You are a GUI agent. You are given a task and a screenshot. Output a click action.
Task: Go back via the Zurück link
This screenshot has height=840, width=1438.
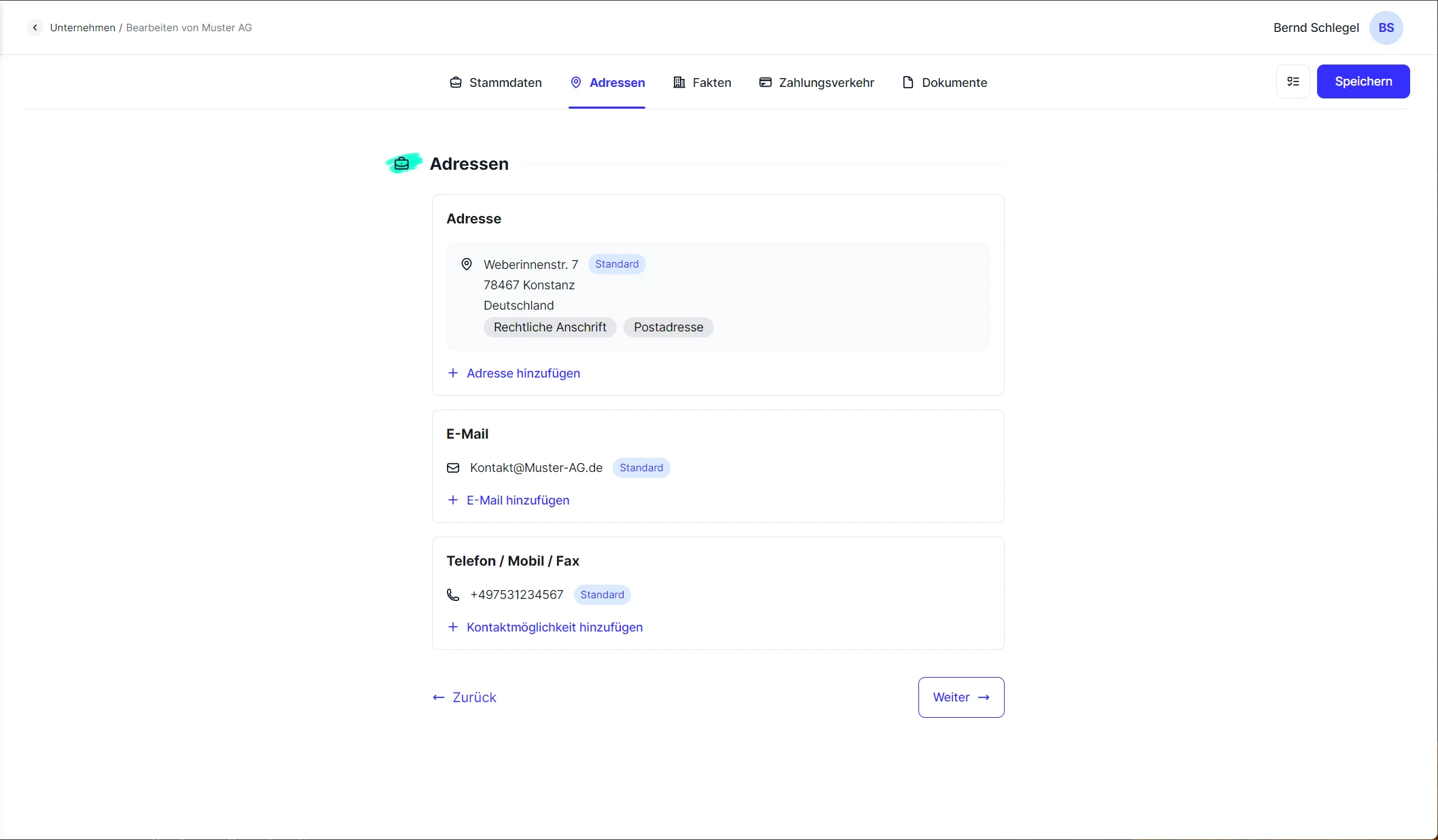[x=465, y=697]
